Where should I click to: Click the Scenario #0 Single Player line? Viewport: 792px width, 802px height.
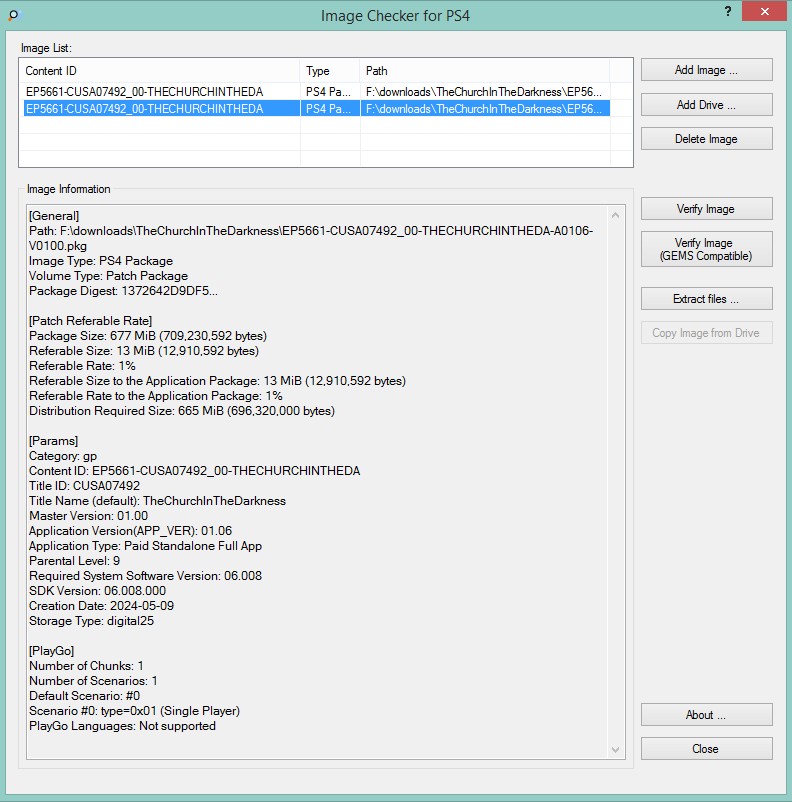pyautogui.click(x=135, y=711)
